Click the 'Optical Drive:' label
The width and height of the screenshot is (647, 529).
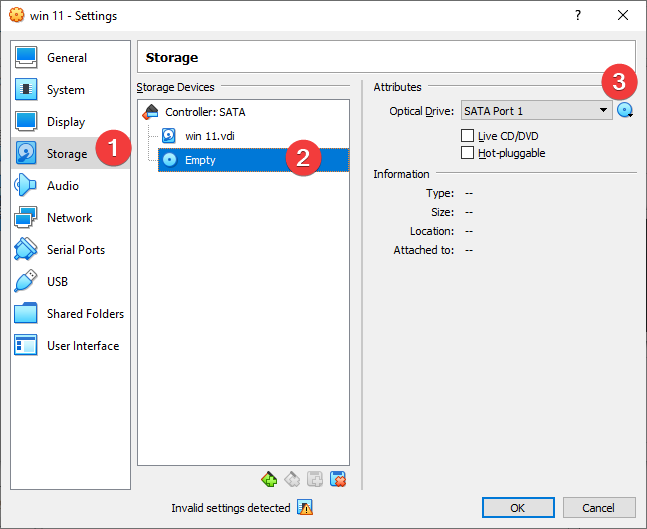421,111
